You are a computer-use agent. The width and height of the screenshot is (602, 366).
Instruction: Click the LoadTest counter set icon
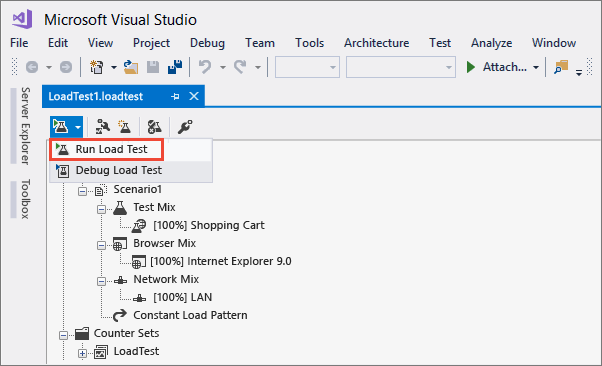coord(101,352)
